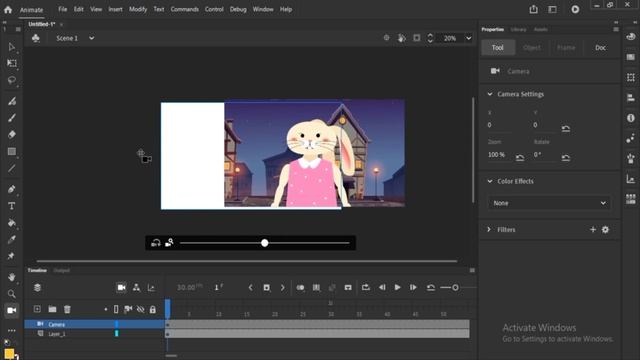This screenshot has height=360, width=640.
Task: Open the Commands menu
Action: coord(184,9)
